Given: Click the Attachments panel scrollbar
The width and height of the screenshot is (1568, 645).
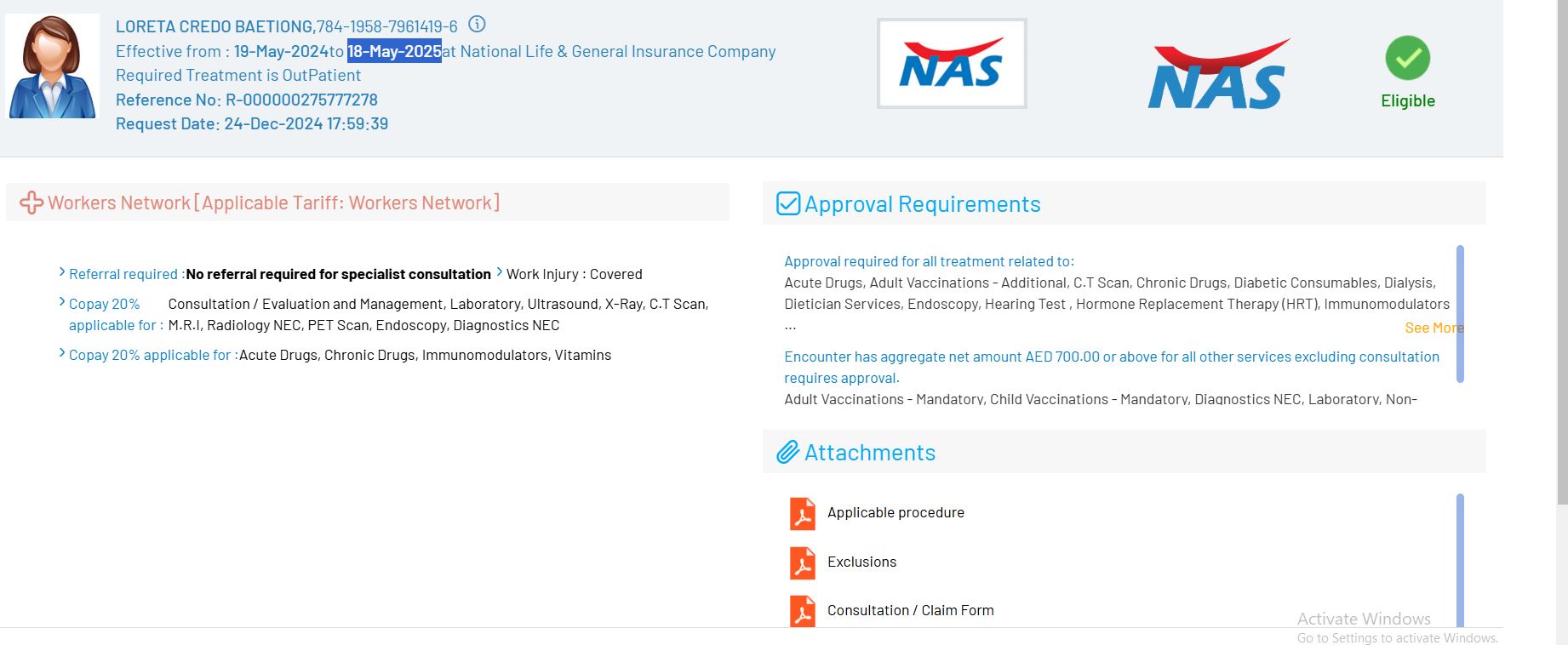Looking at the screenshot, I should pos(1460,560).
